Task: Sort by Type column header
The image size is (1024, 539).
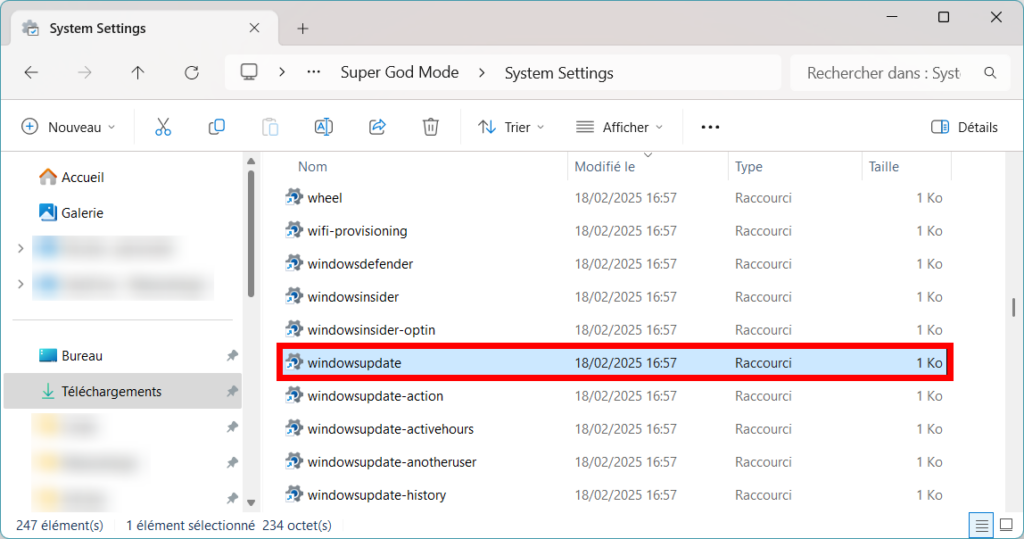Action: [748, 167]
